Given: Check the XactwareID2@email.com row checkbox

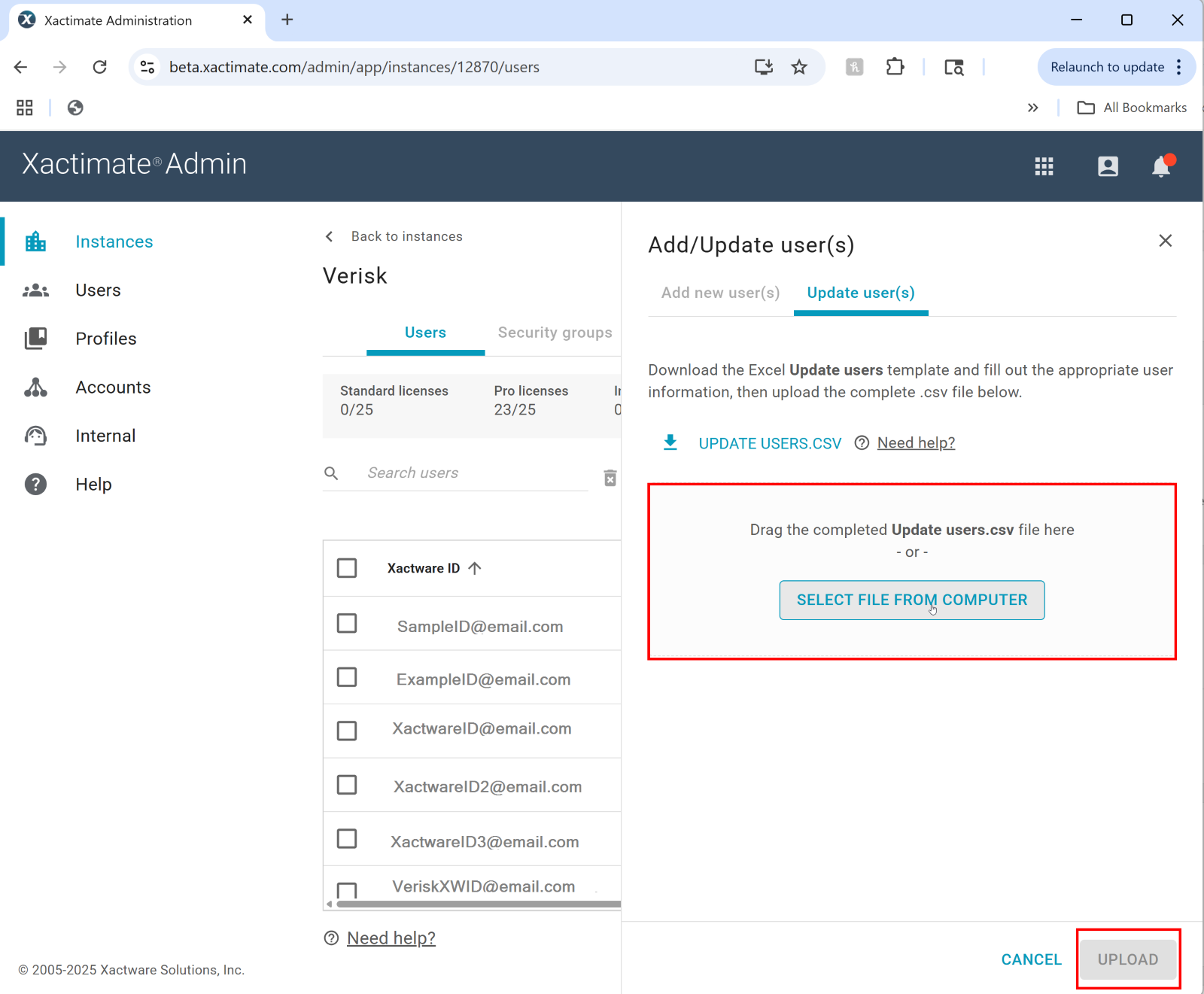Looking at the screenshot, I should (347, 785).
